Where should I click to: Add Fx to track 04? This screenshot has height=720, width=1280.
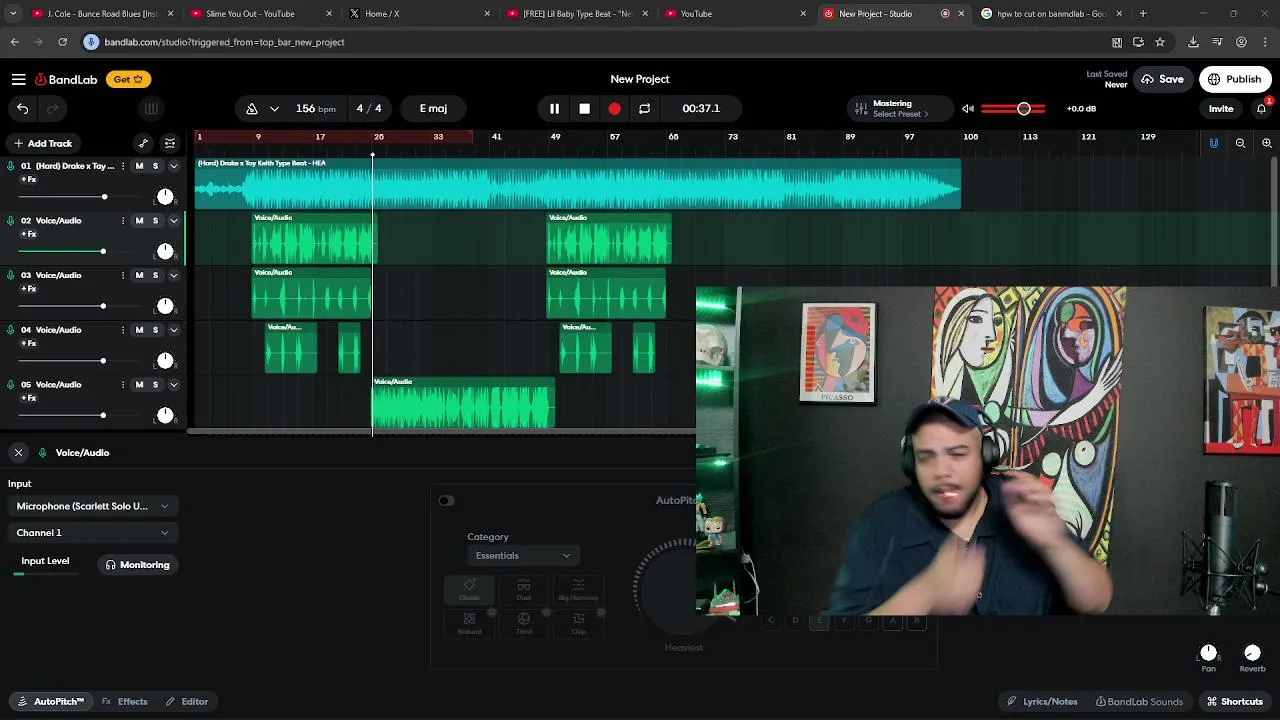(x=29, y=344)
